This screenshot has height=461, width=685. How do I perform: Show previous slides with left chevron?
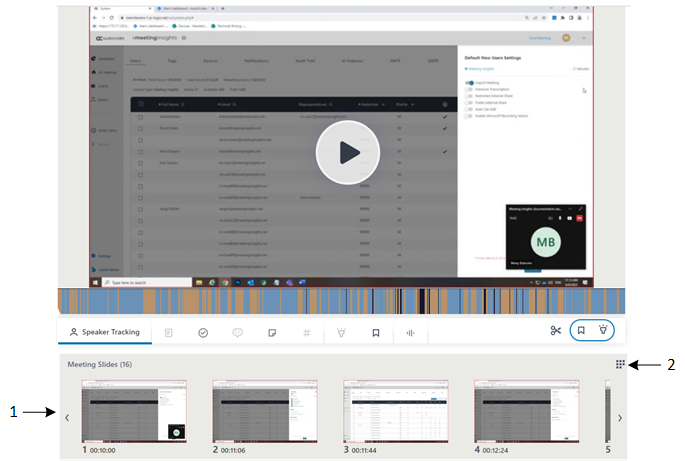[67, 418]
